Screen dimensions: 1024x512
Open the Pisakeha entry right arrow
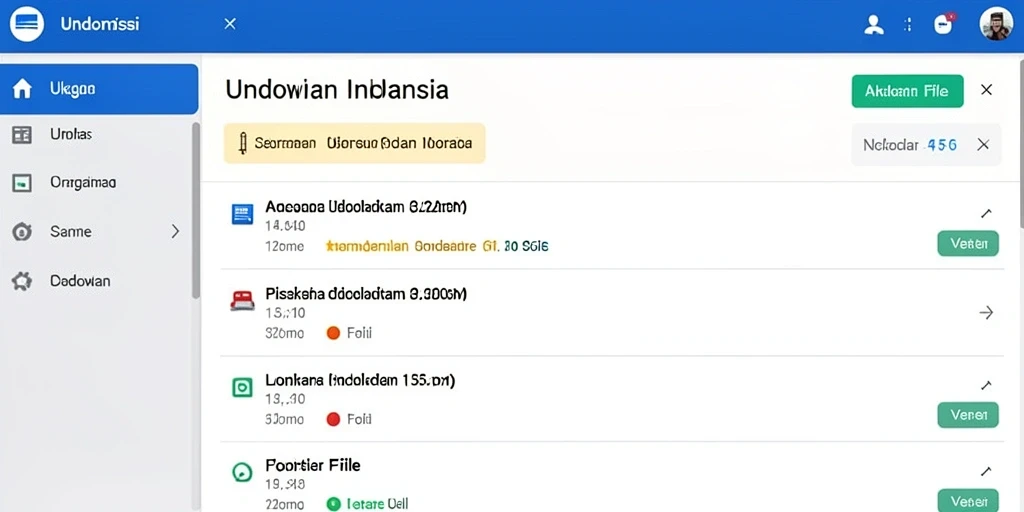pos(986,313)
